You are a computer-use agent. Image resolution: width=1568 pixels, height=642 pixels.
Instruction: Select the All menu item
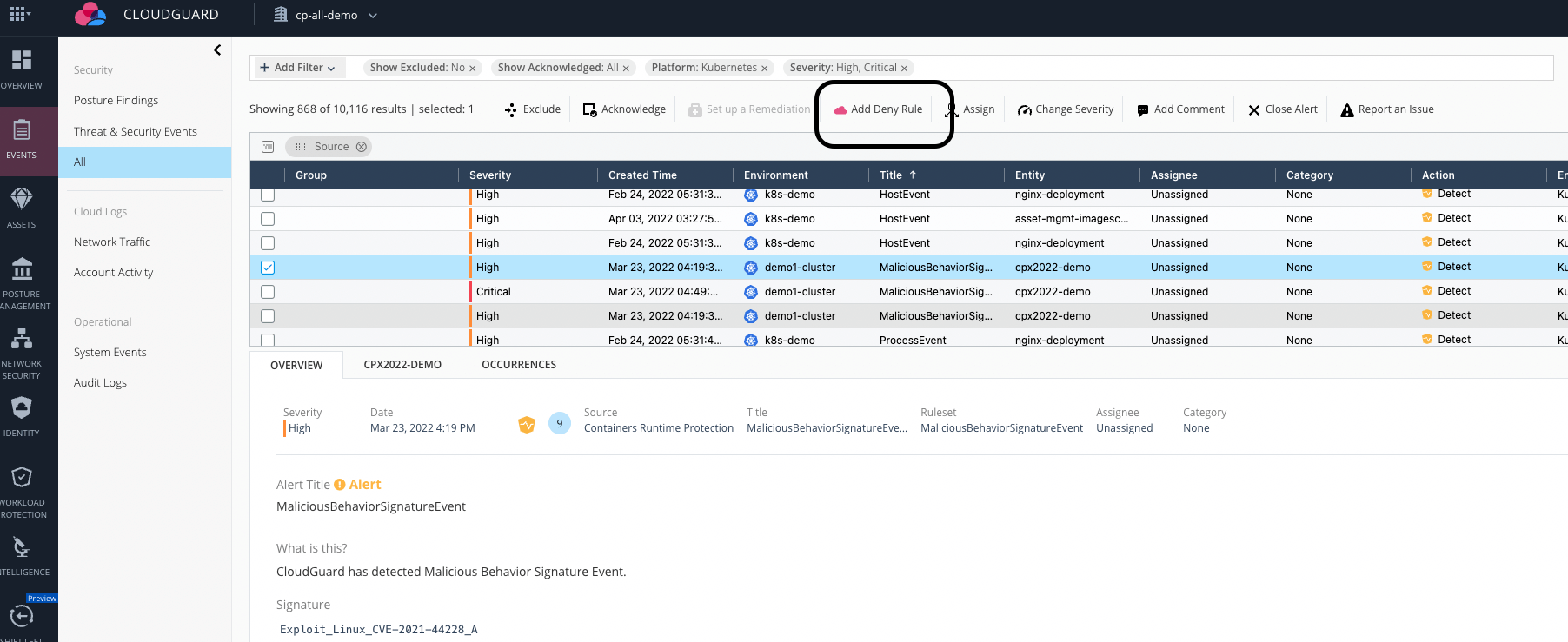(145, 162)
